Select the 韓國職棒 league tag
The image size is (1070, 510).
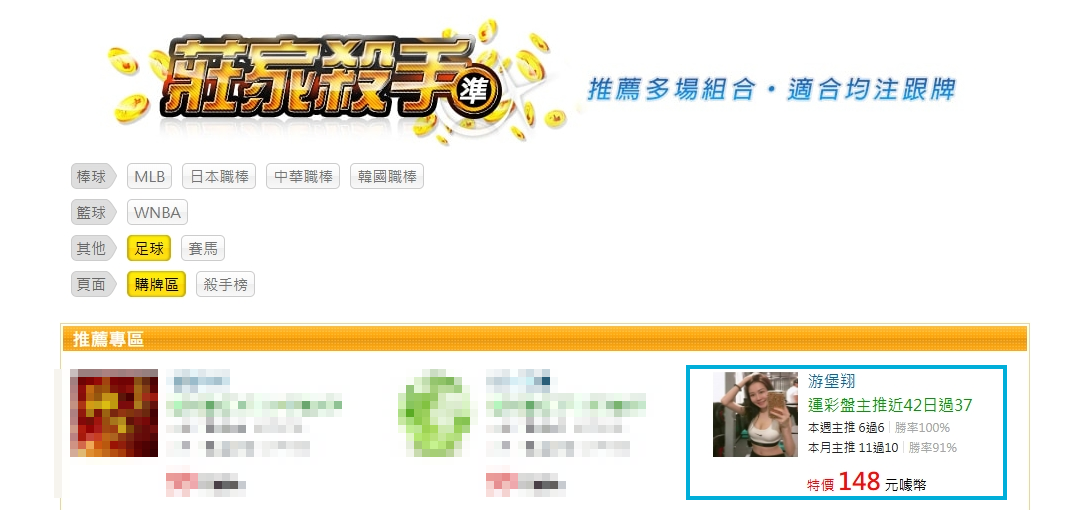[x=387, y=177]
